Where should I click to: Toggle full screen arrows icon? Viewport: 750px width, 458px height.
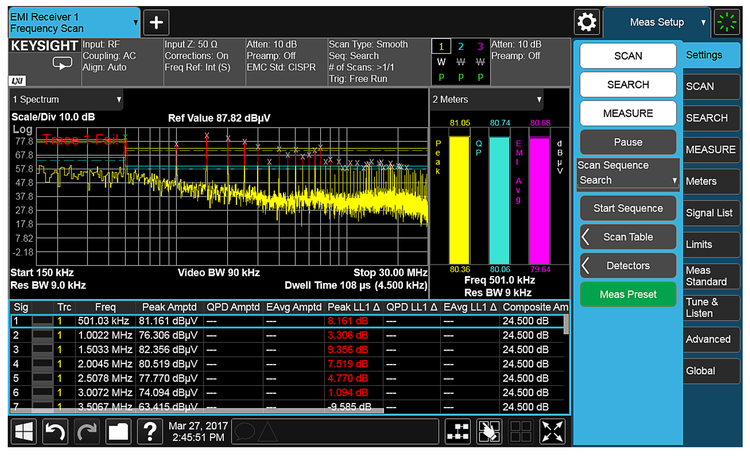pos(552,432)
